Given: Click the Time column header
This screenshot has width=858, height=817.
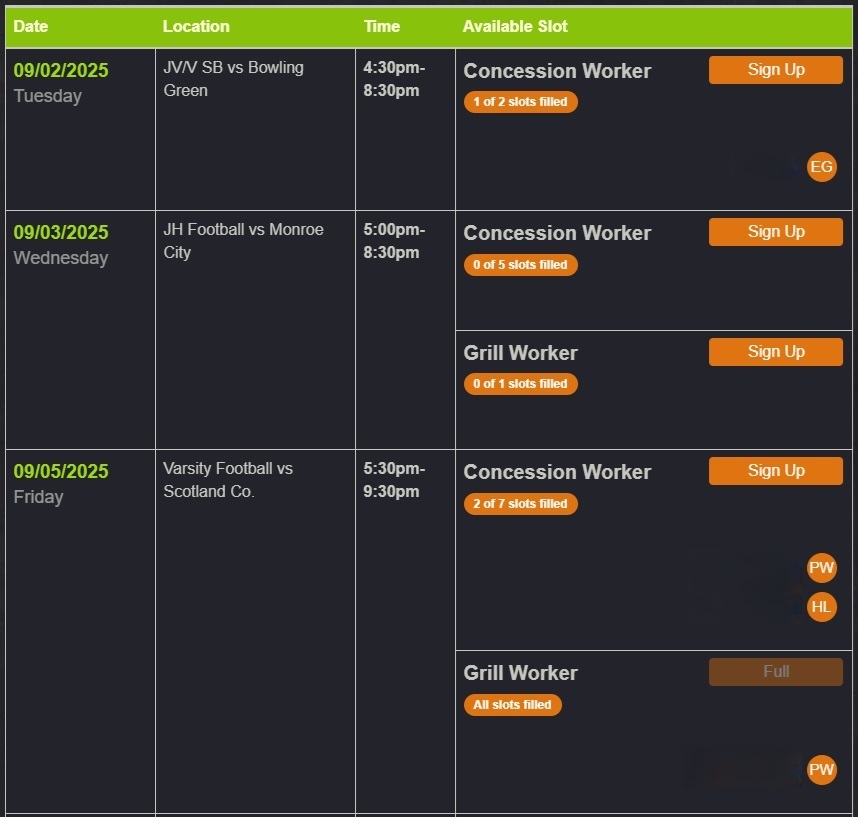Looking at the screenshot, I should coord(382,26).
